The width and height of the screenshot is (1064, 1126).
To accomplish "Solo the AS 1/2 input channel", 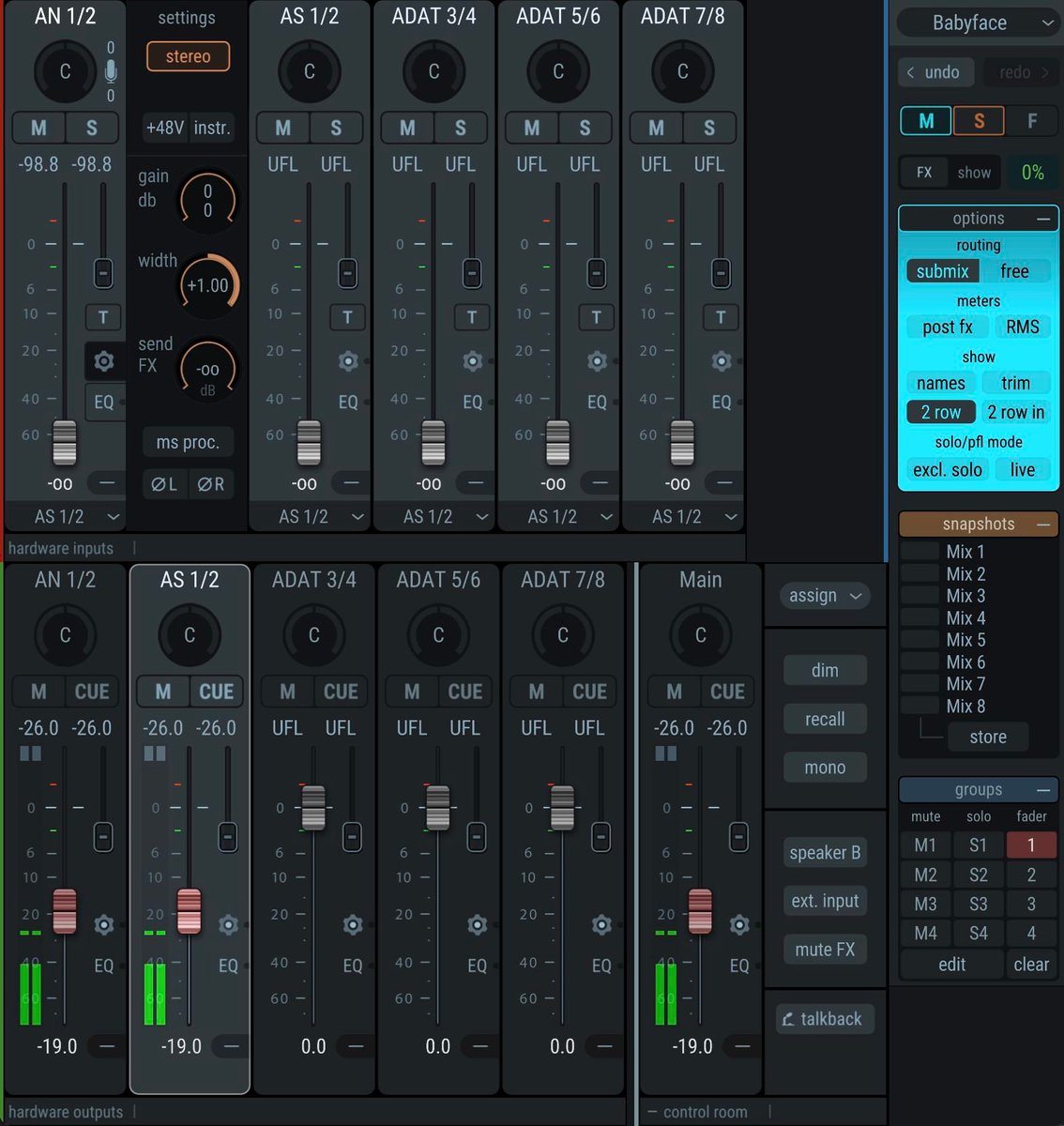I will pos(336,128).
